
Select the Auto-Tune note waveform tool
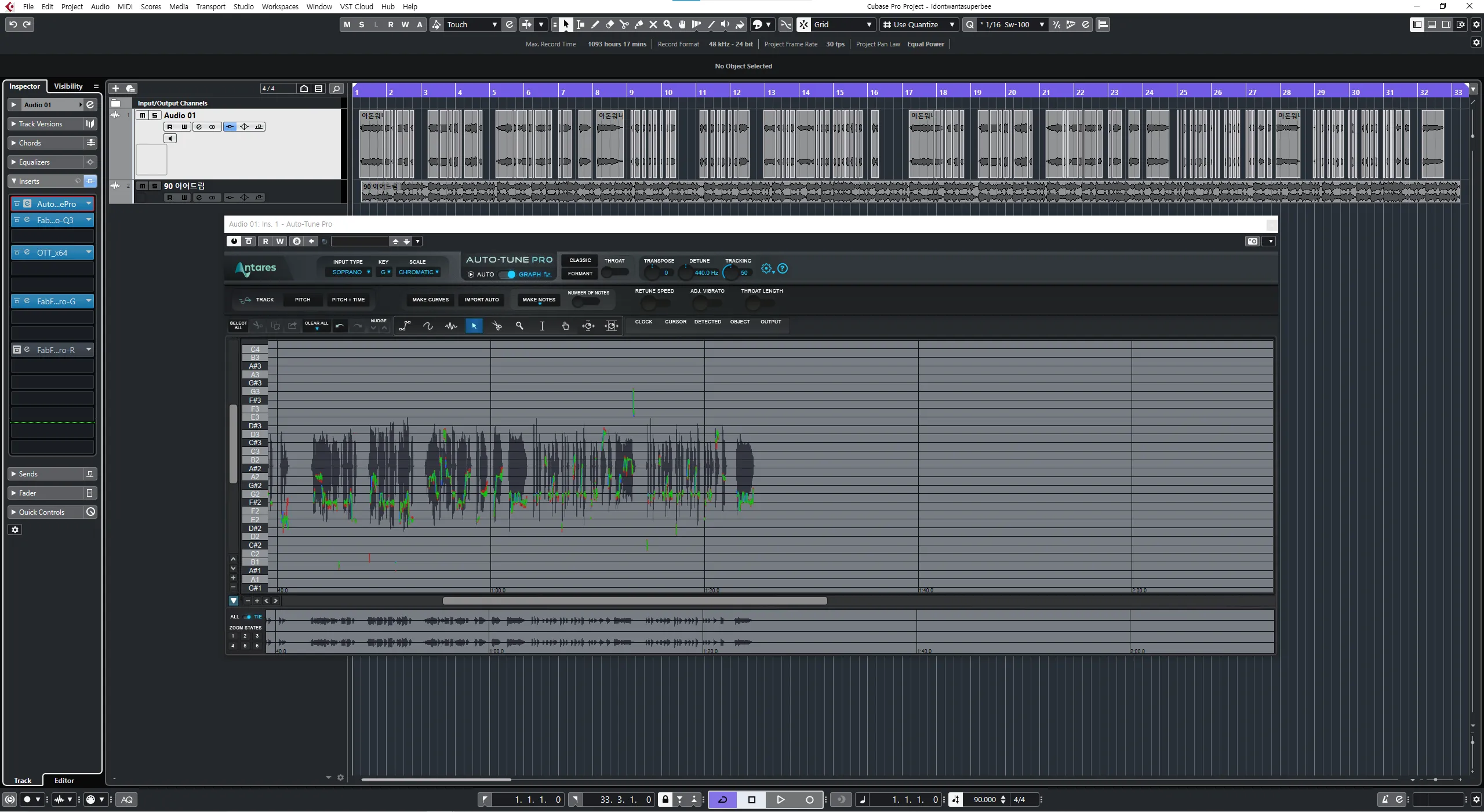[x=451, y=326]
